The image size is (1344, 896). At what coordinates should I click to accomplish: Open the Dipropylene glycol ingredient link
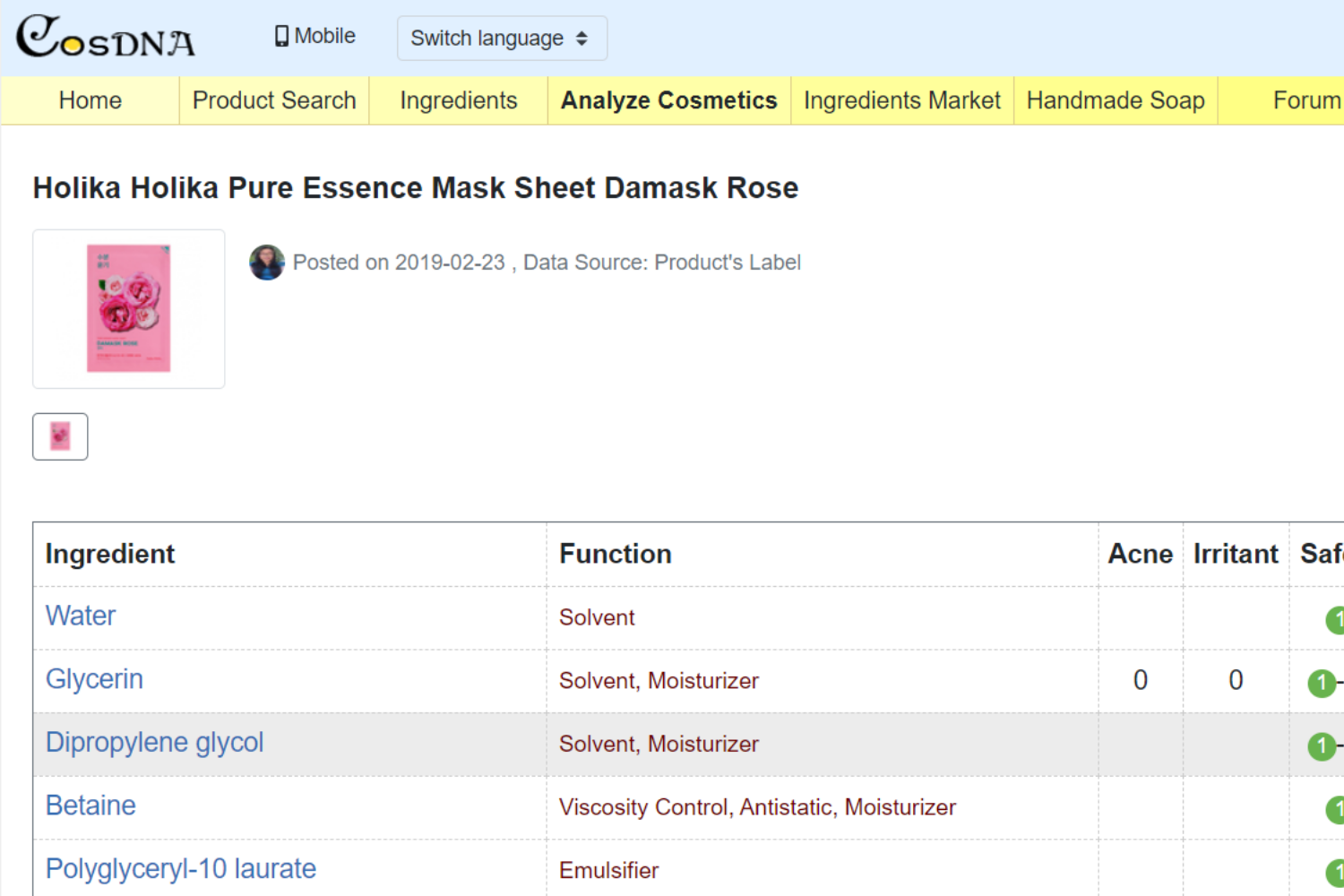pyautogui.click(x=155, y=743)
